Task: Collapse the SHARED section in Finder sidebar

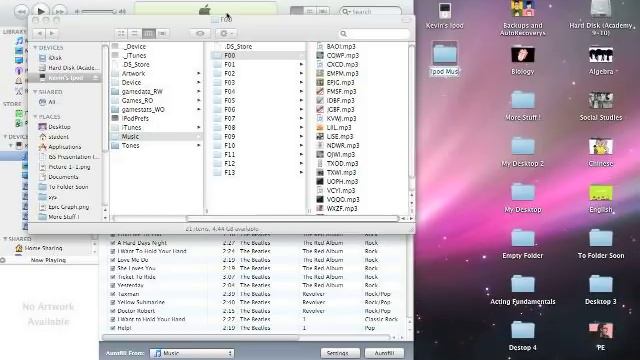Action: pyautogui.click(x=36, y=92)
